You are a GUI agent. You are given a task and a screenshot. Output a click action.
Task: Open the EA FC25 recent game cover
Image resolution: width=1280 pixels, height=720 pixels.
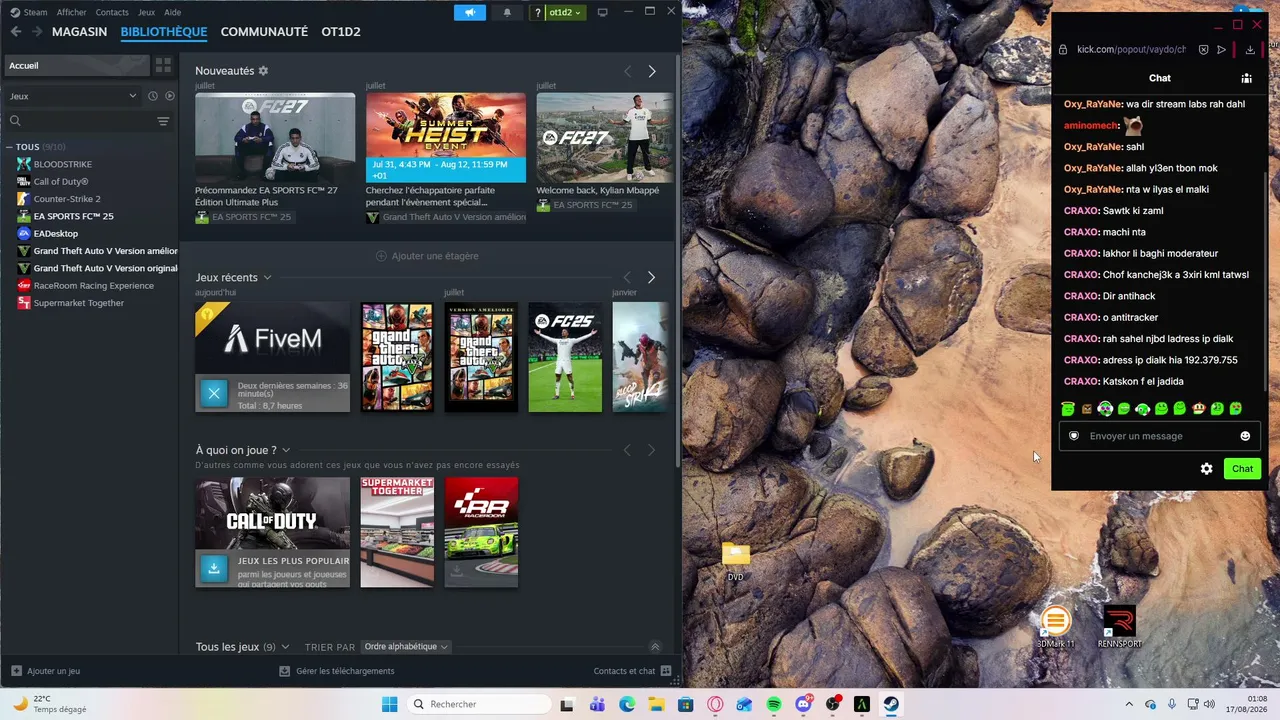pyautogui.click(x=565, y=357)
